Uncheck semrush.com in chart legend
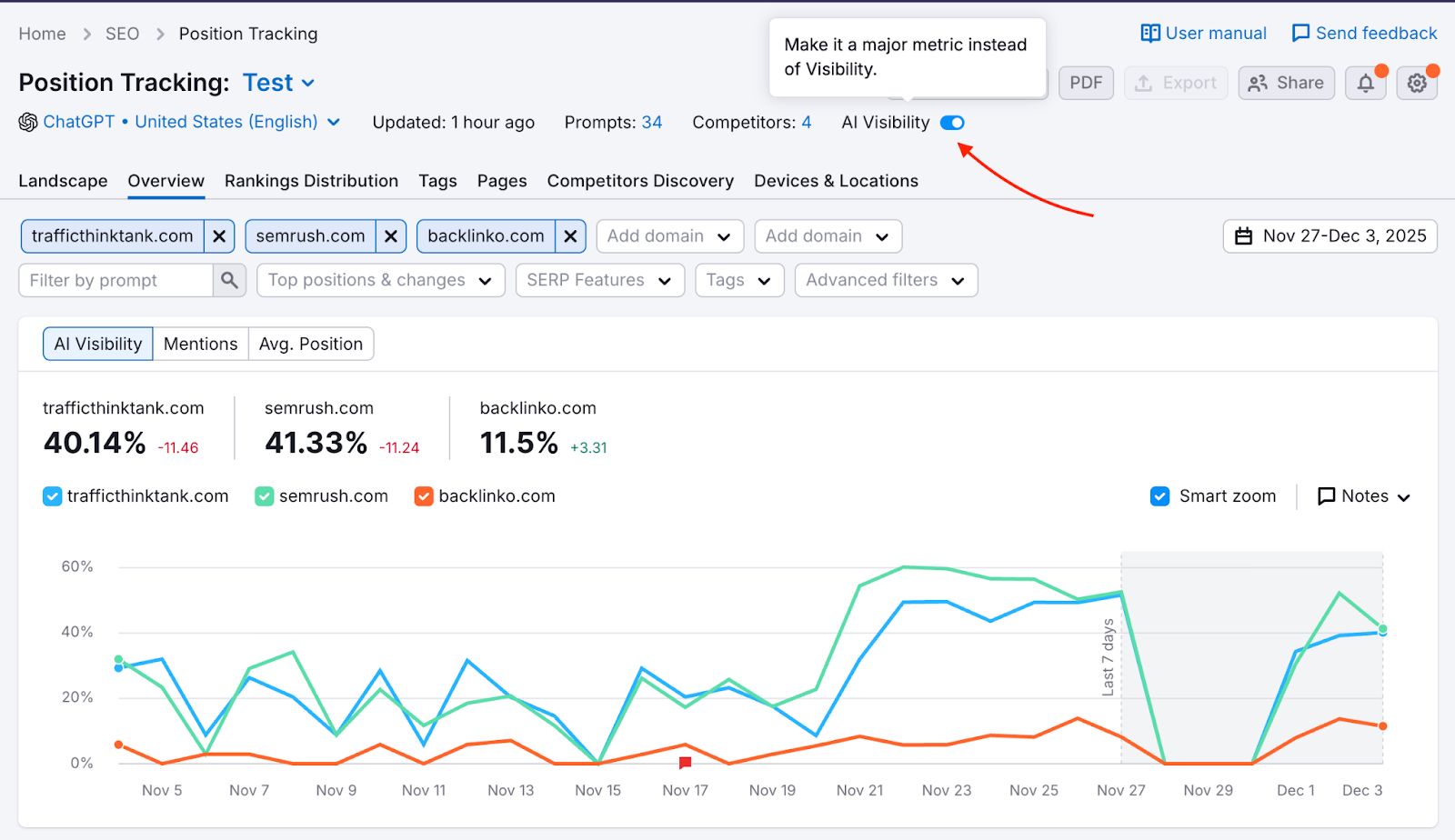The height and width of the screenshot is (840, 1455). tap(265, 496)
